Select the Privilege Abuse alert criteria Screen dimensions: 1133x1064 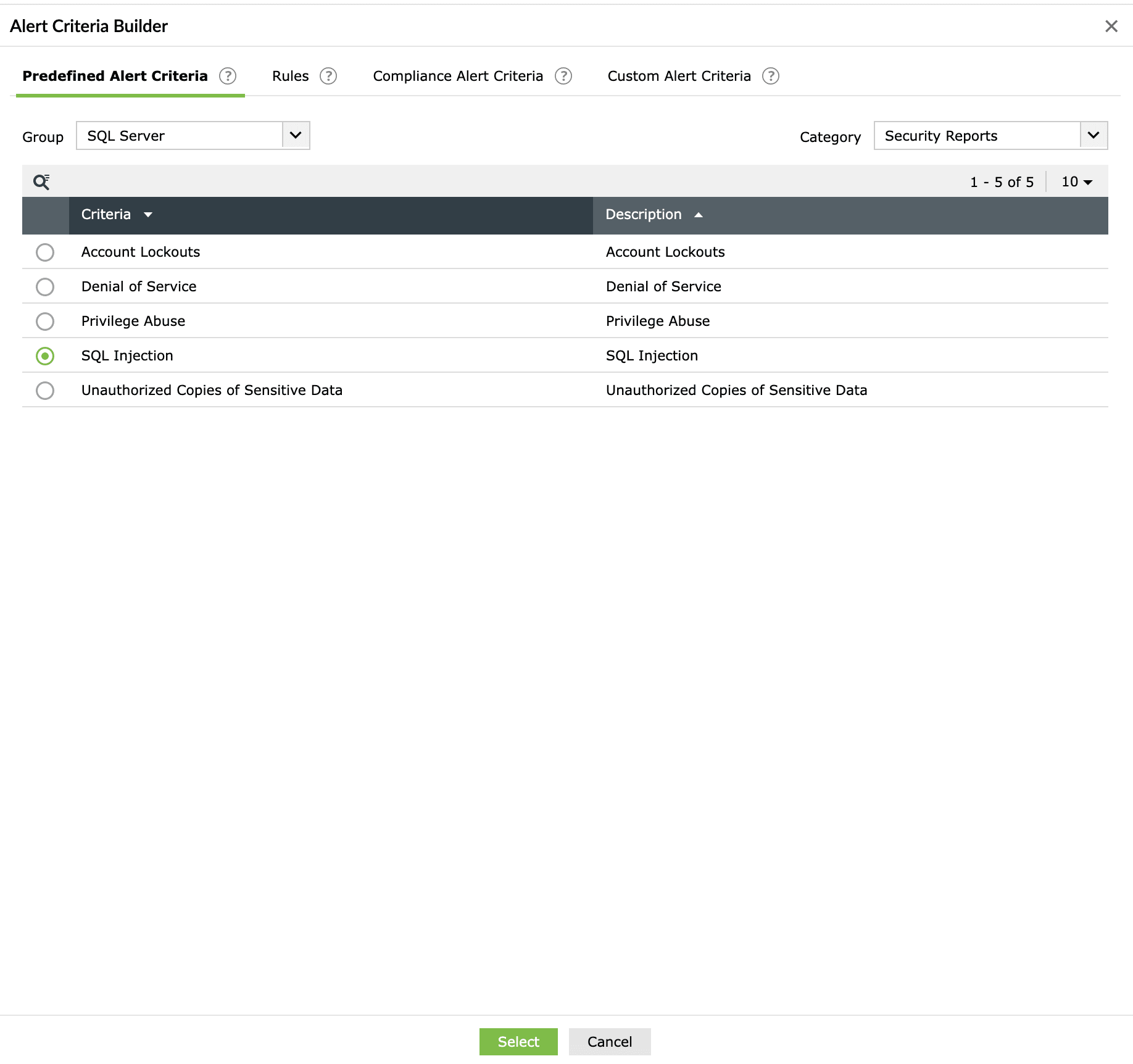pos(44,322)
